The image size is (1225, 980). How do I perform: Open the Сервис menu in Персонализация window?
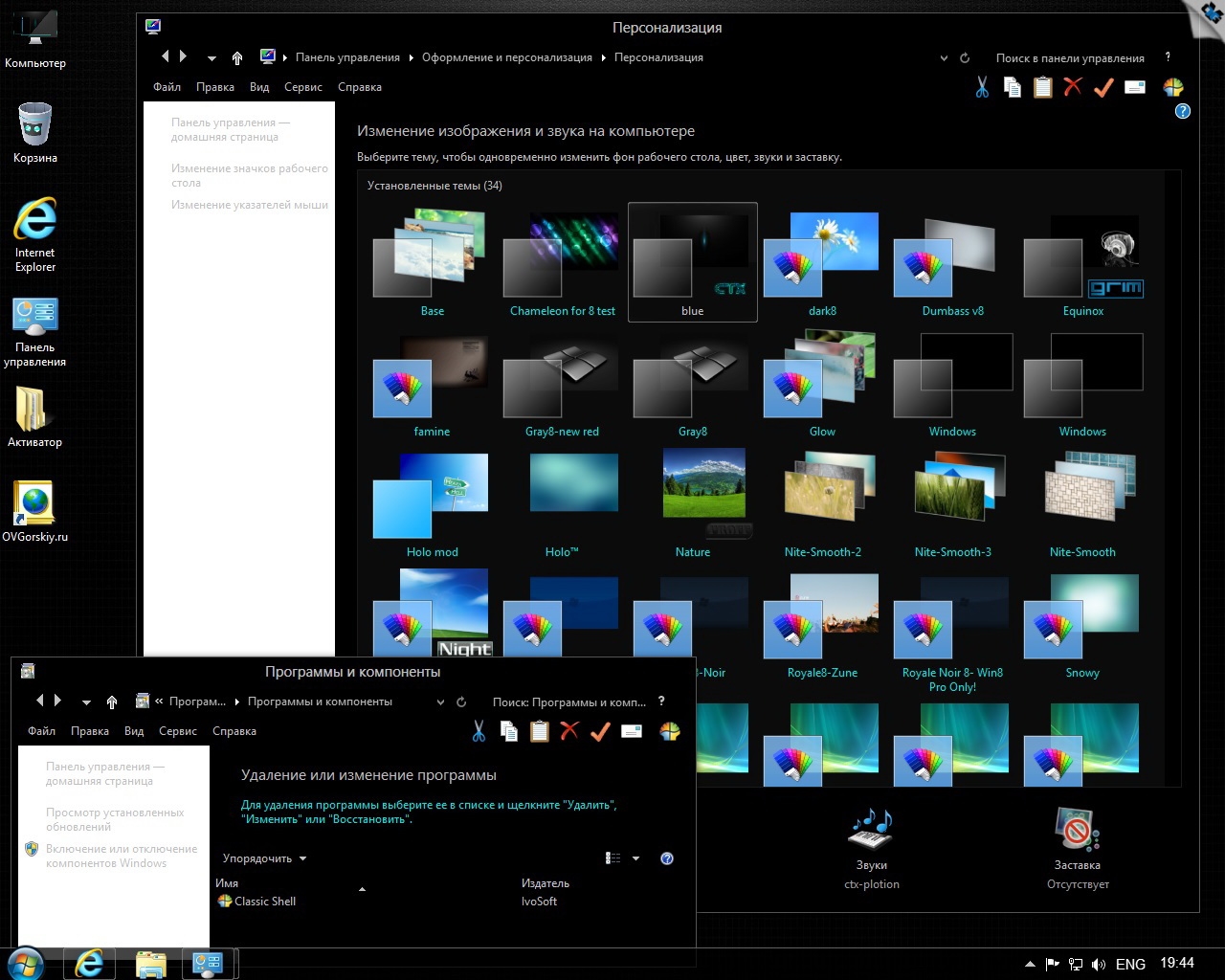pos(302,87)
